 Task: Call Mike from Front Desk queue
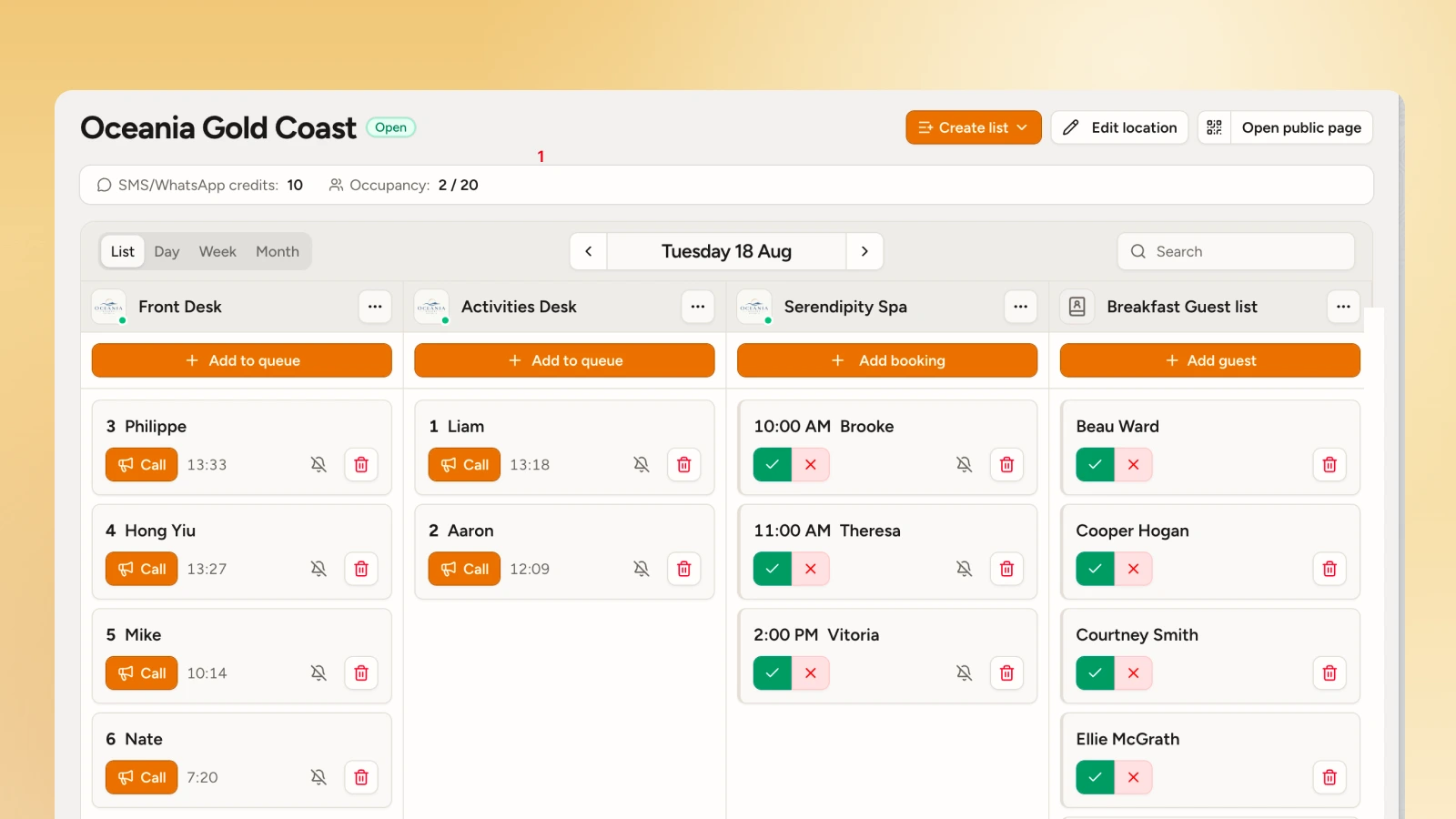coord(141,673)
